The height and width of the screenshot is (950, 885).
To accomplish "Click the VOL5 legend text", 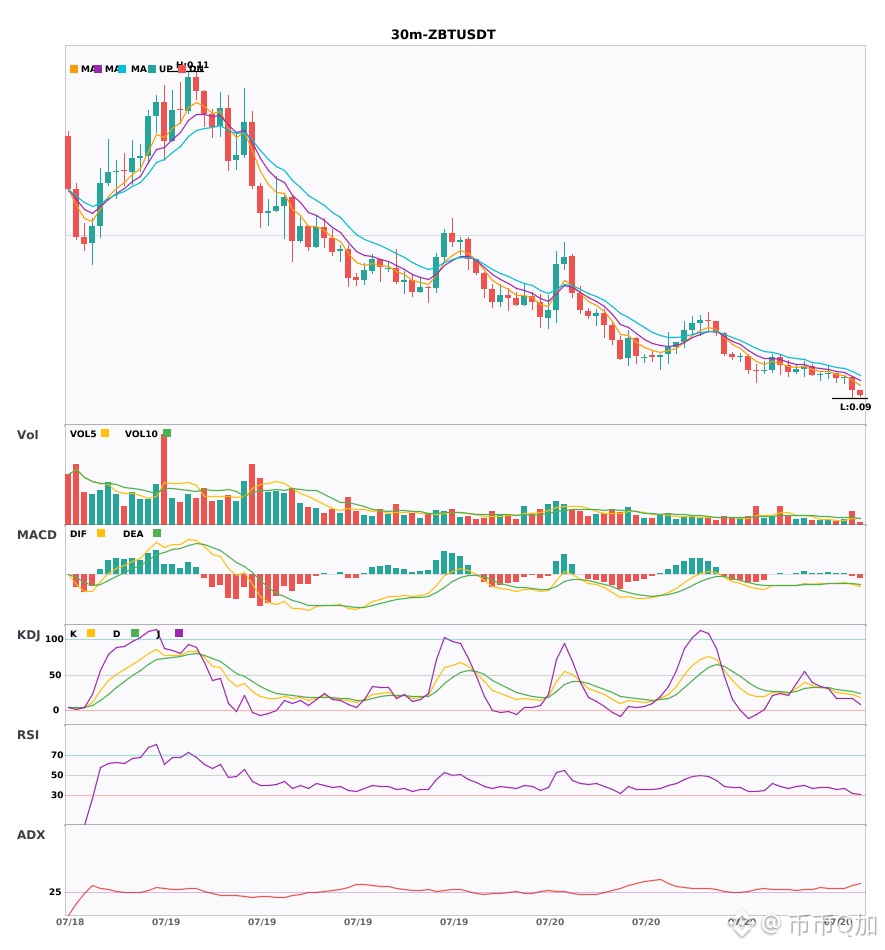I will click(83, 434).
